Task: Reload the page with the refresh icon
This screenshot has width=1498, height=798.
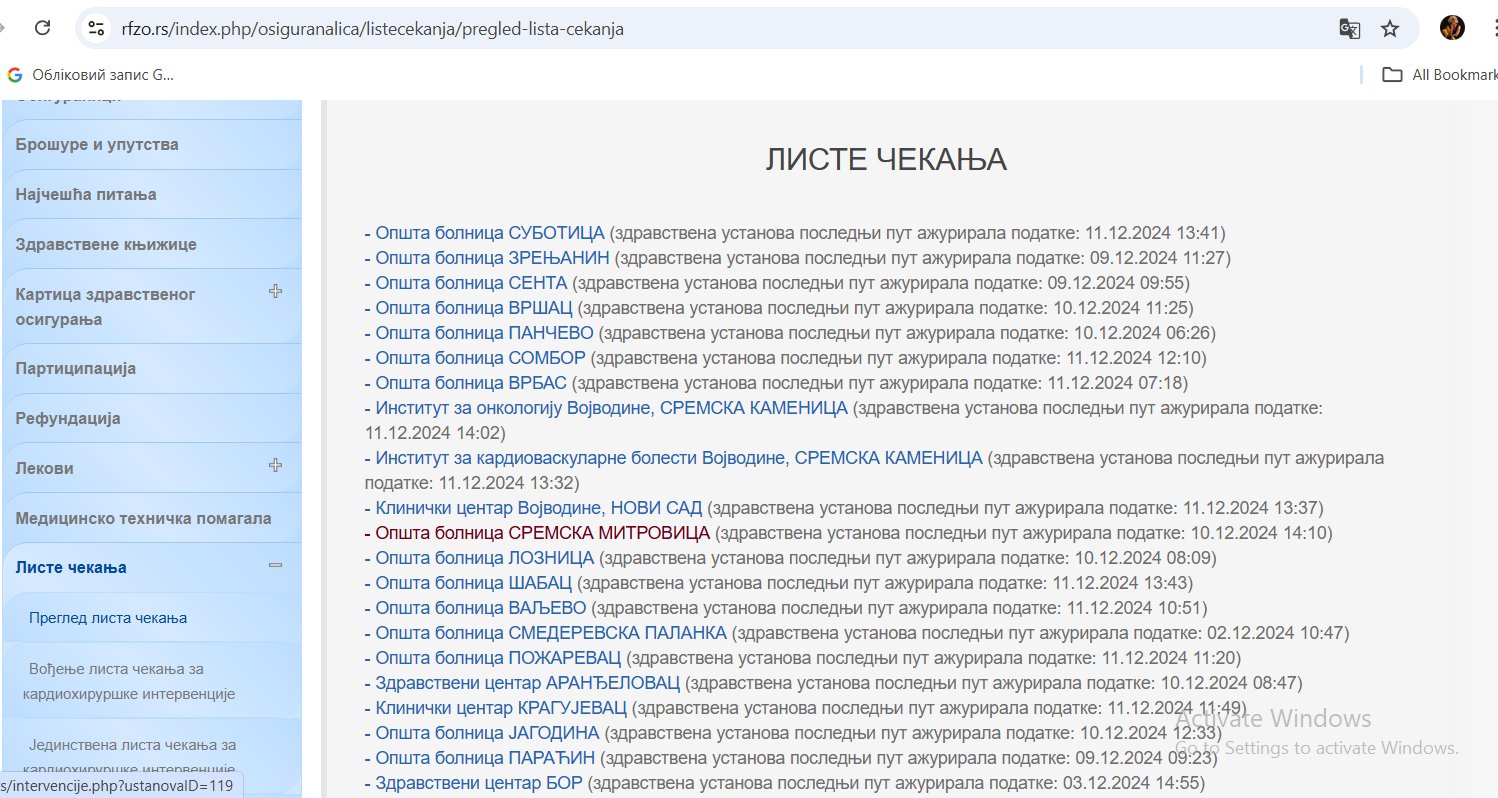Action: coord(42,28)
